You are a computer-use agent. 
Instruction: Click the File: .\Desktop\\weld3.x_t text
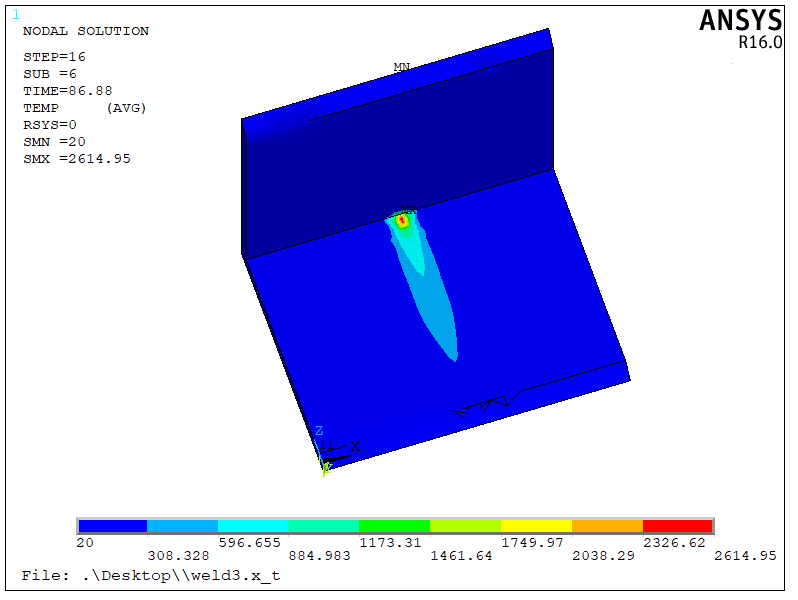pyautogui.click(x=151, y=576)
